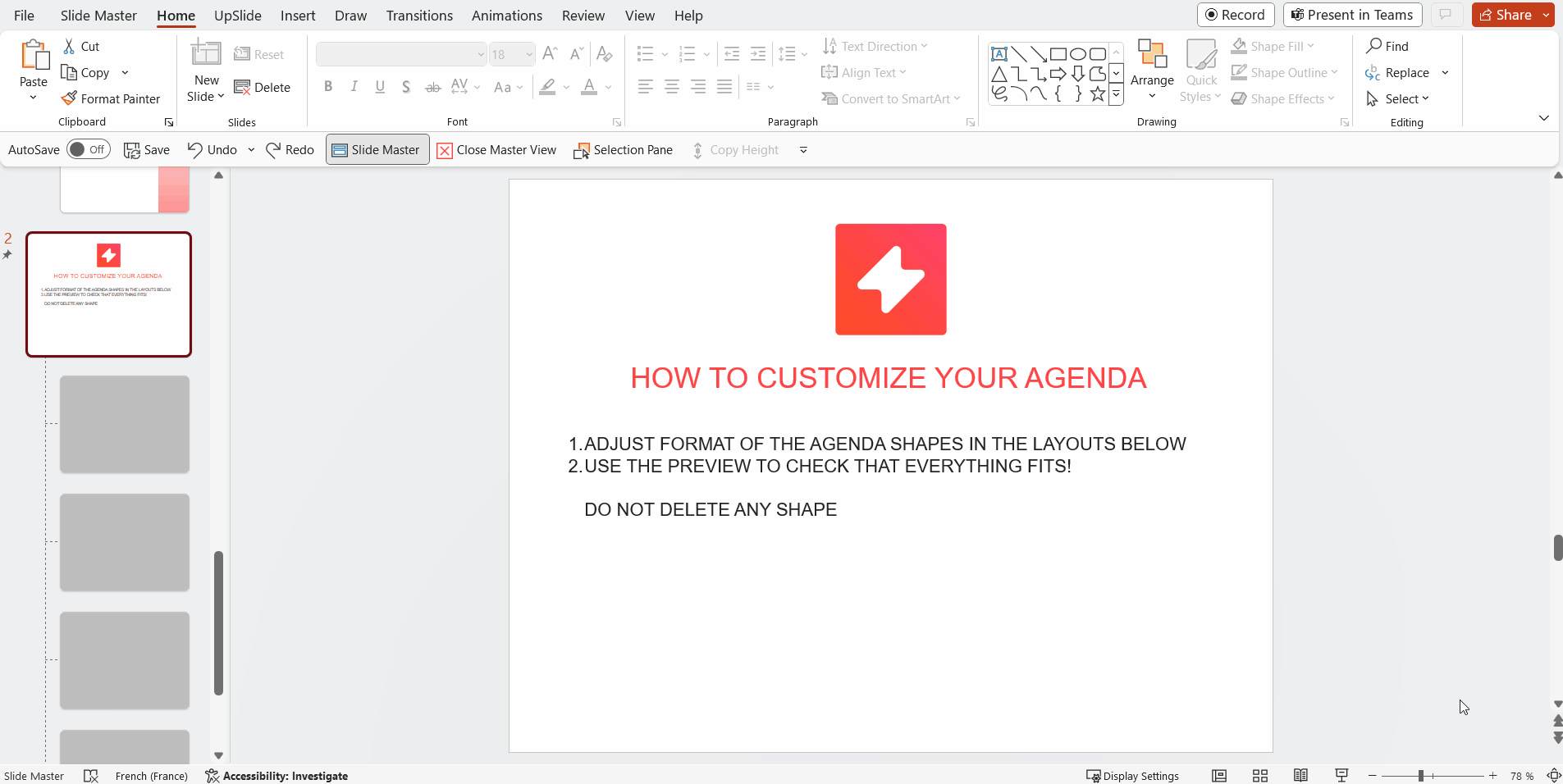1563x784 pixels.
Task: Select the Oval shape in gallery
Action: [1078, 54]
